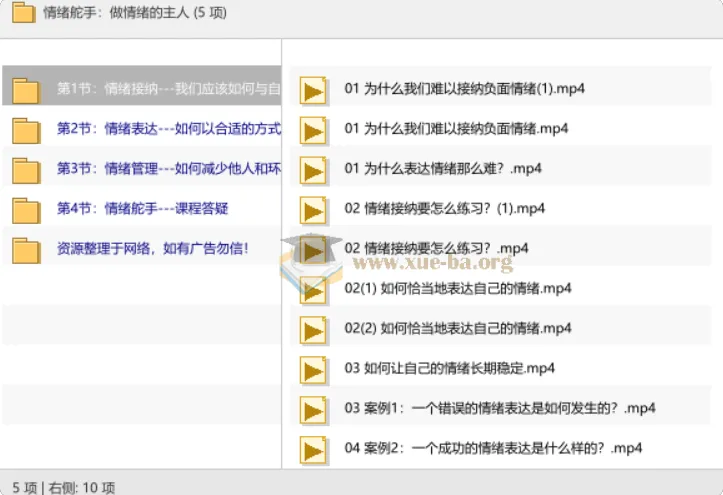This screenshot has width=723, height=495.
Task: Select file name 03 案例1：一个错误的情绪表达是如何发生的
Action: point(500,408)
